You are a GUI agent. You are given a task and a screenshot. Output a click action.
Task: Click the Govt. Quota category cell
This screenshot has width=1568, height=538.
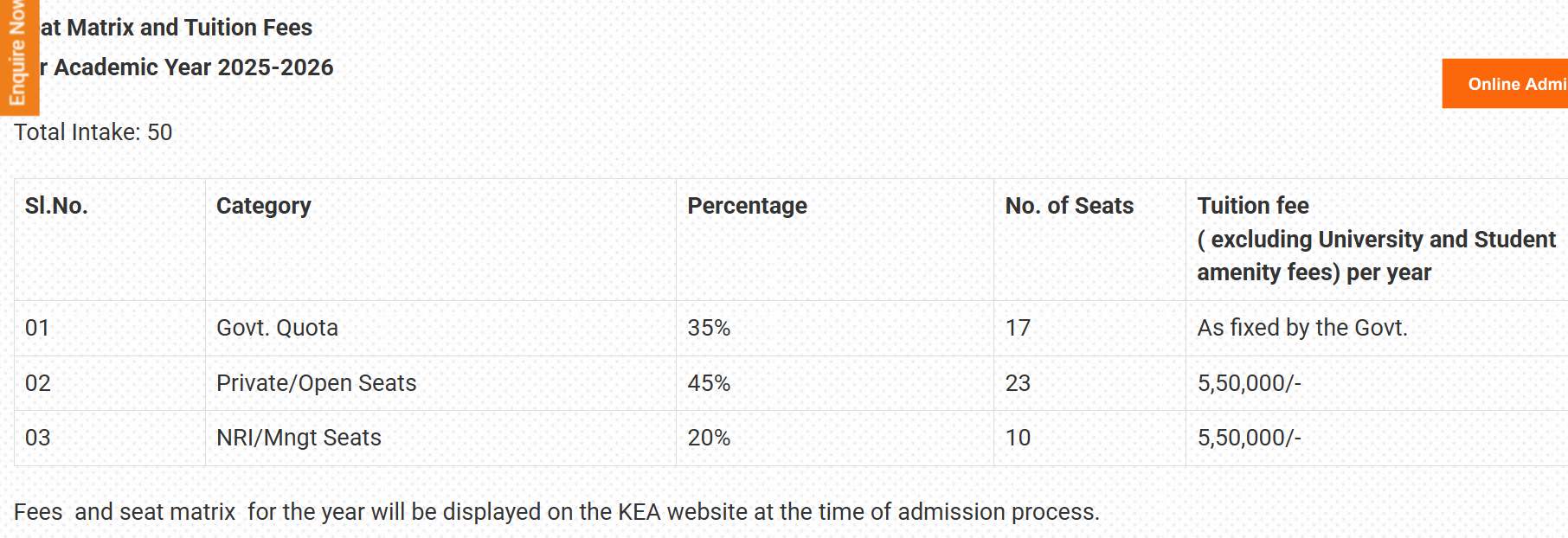(277, 328)
